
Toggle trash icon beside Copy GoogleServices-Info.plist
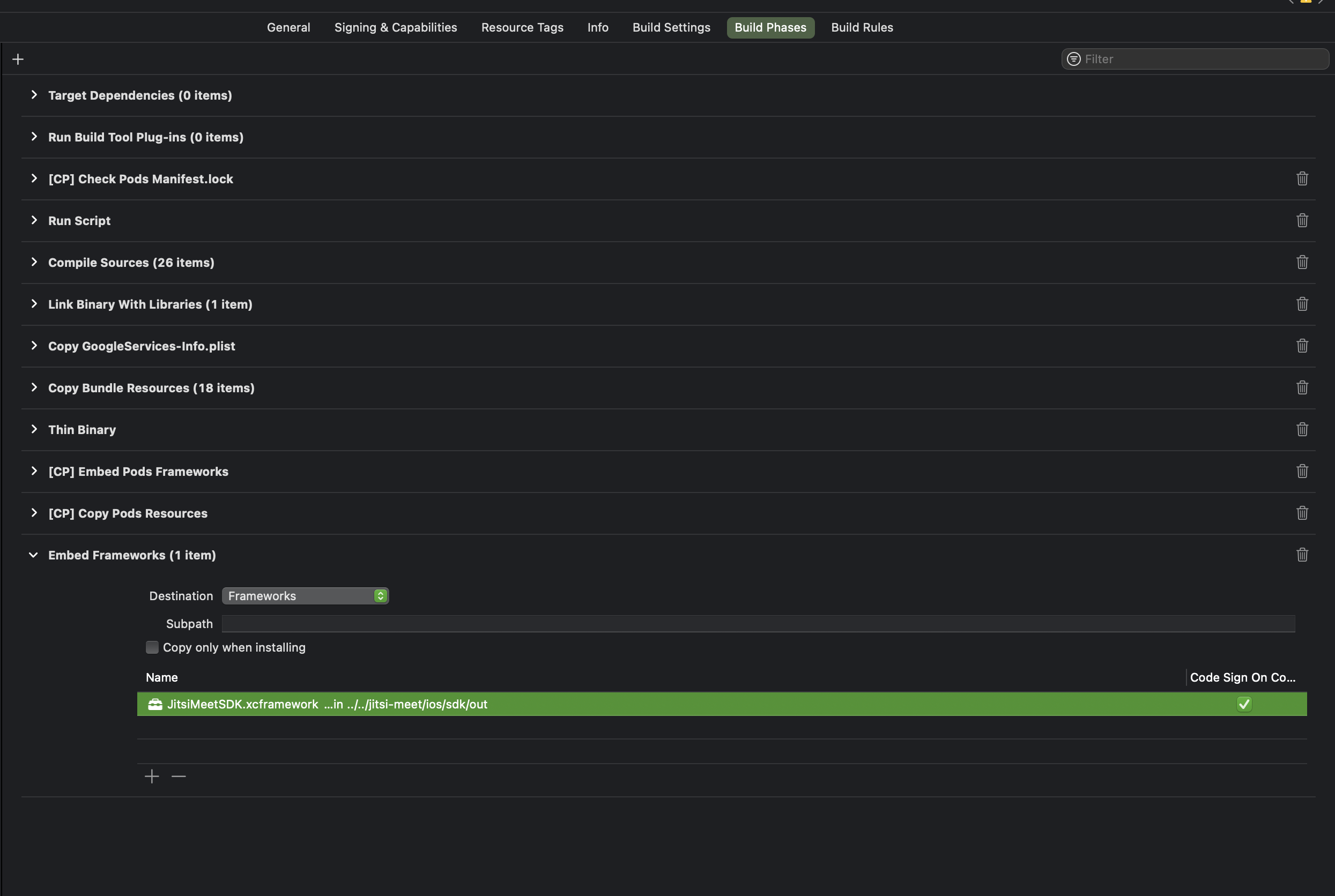click(x=1302, y=346)
